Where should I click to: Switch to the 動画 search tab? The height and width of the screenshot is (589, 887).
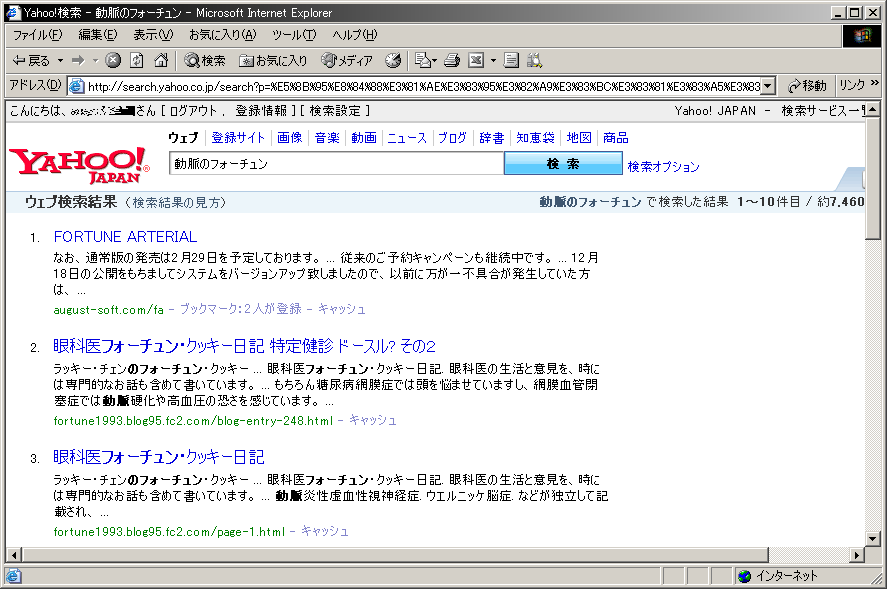(364, 137)
